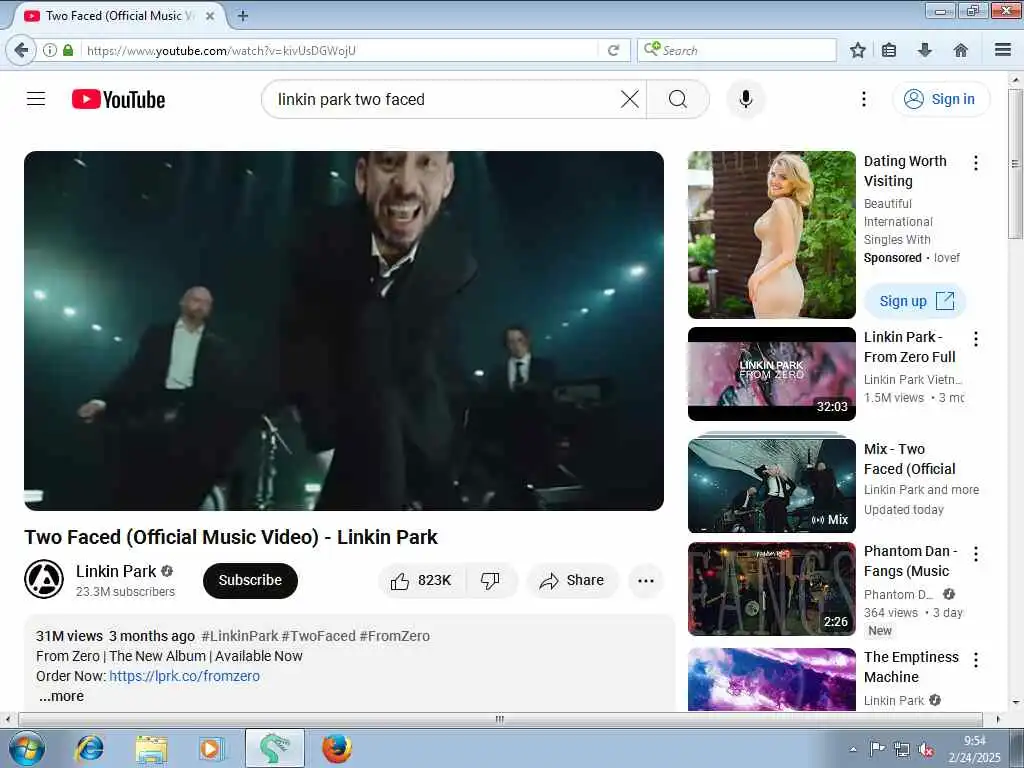Open options for The Emptiness Machine
1024x768 pixels.
pos(976,660)
